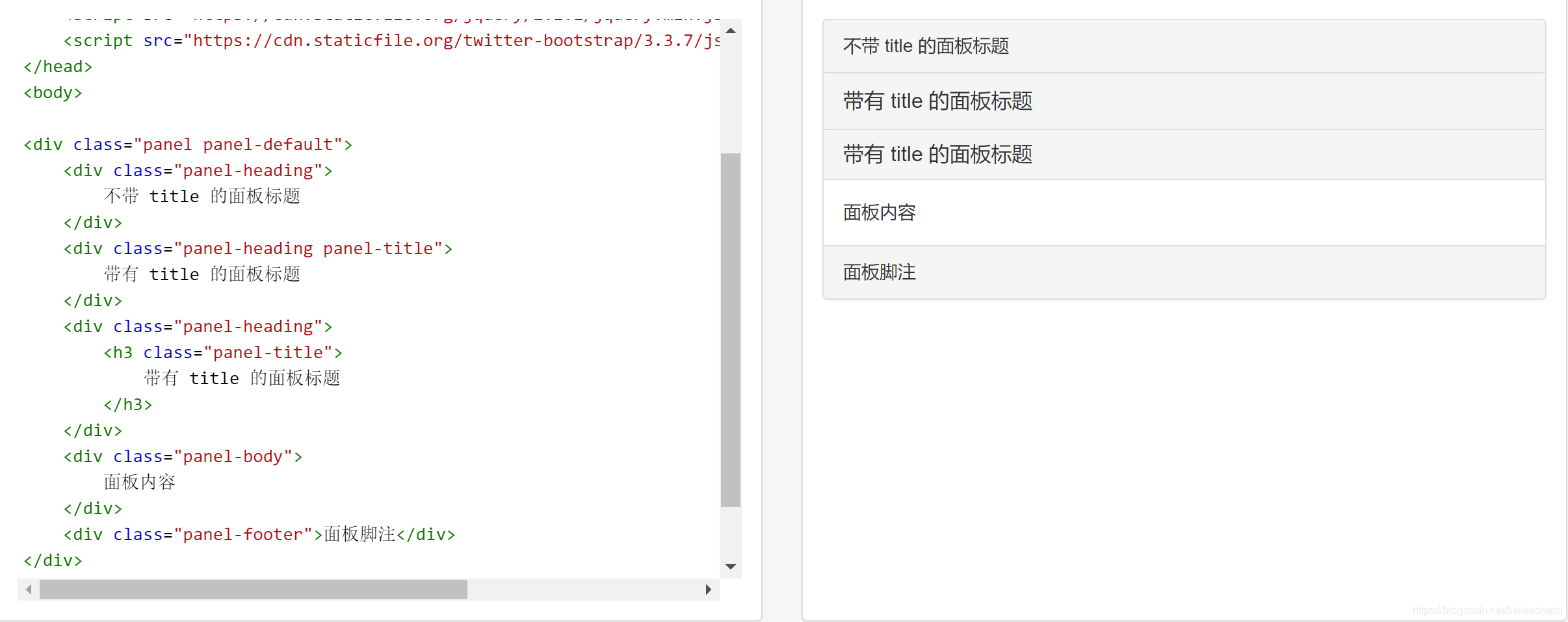Click the closing </head> tag in code
This screenshot has width=1568, height=622.
pos(58,66)
